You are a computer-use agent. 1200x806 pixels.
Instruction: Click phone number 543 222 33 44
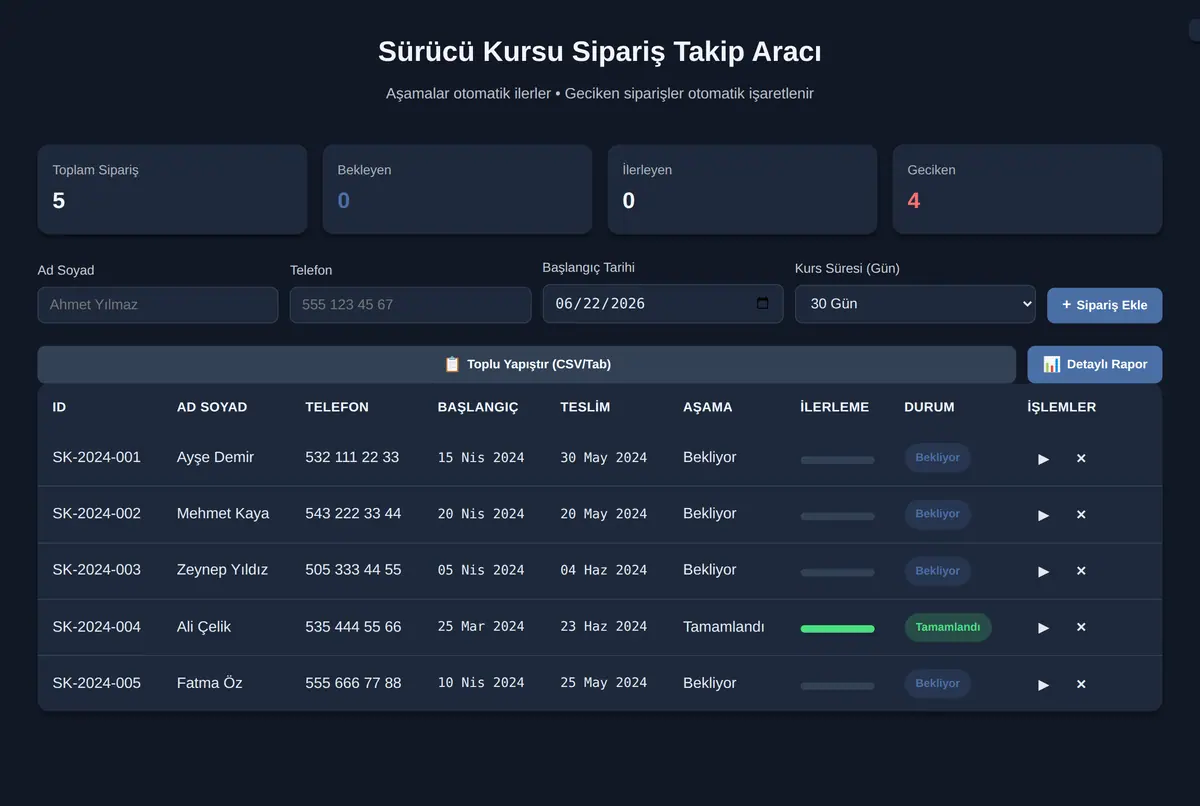coord(353,513)
